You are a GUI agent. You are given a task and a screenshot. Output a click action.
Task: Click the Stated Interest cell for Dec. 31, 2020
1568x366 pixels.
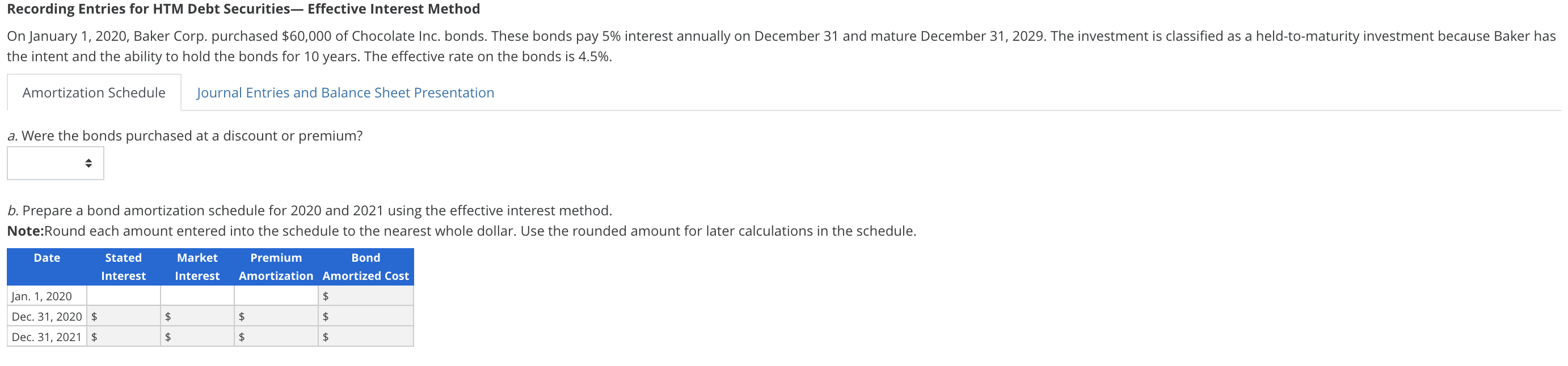pos(124,316)
